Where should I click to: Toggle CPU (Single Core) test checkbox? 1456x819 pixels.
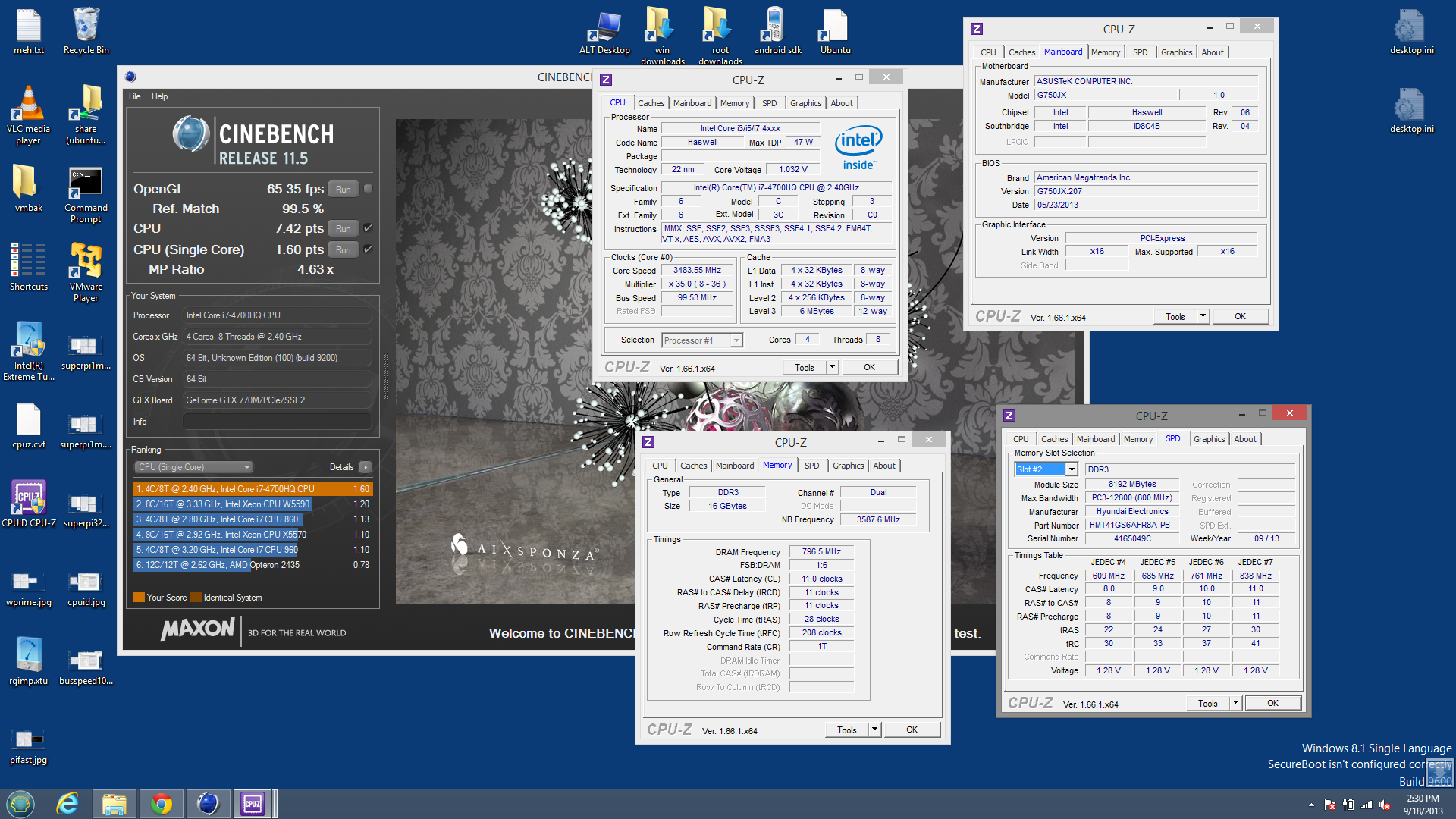(x=368, y=249)
